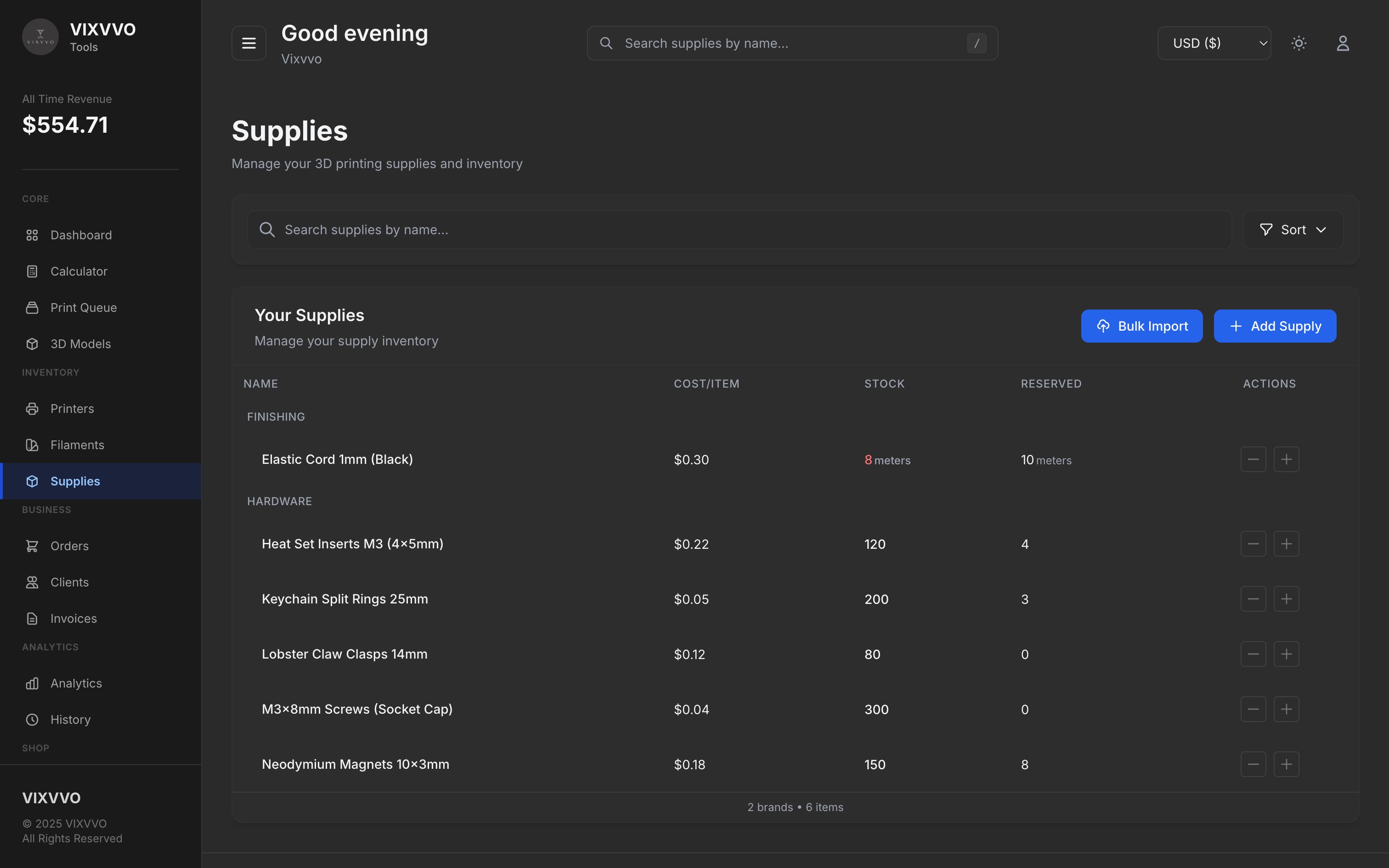Decrease Lobster Claw Clasps stock with minus
The width and height of the screenshot is (1389, 868).
point(1253,654)
